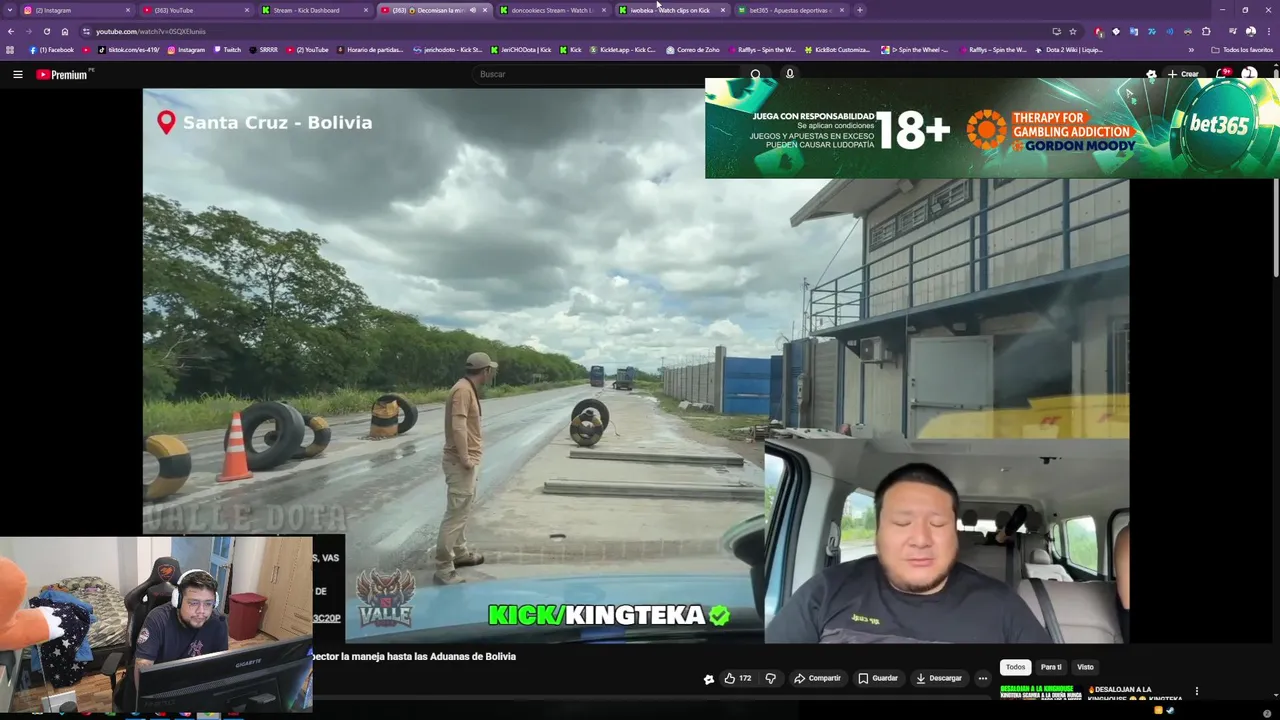
Task: Select the Todos filter chip
Action: (x=1015, y=667)
